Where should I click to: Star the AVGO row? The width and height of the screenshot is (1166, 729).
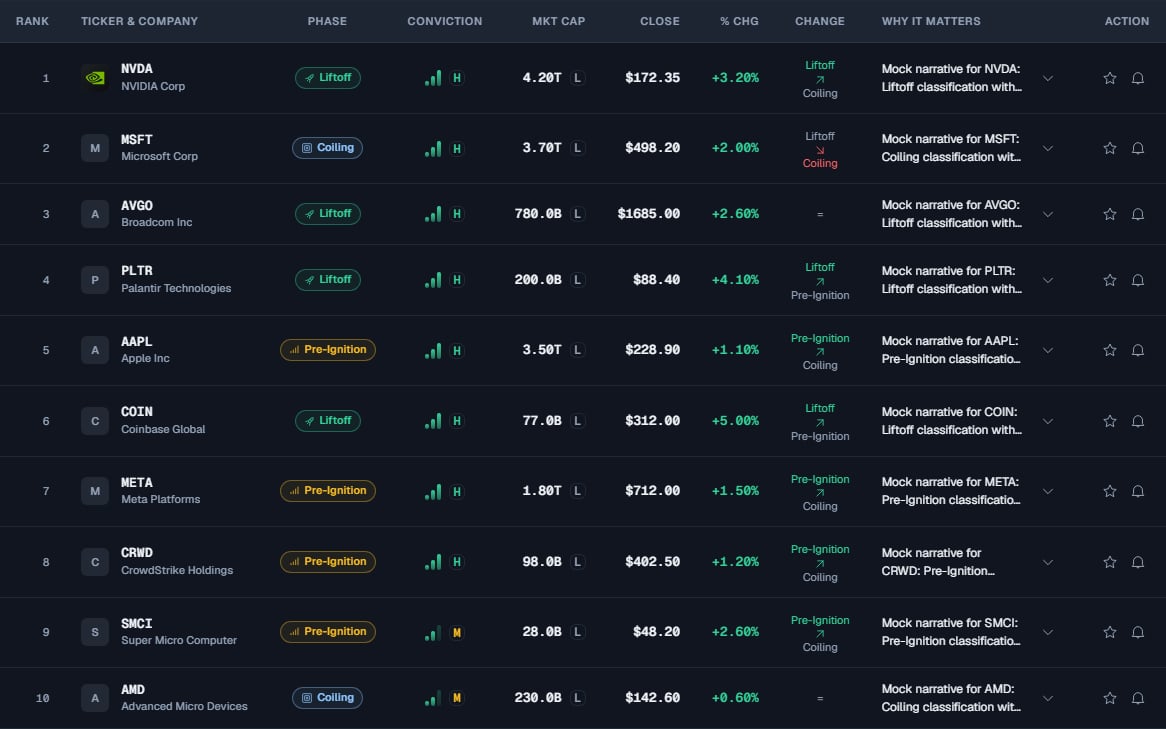[1109, 214]
